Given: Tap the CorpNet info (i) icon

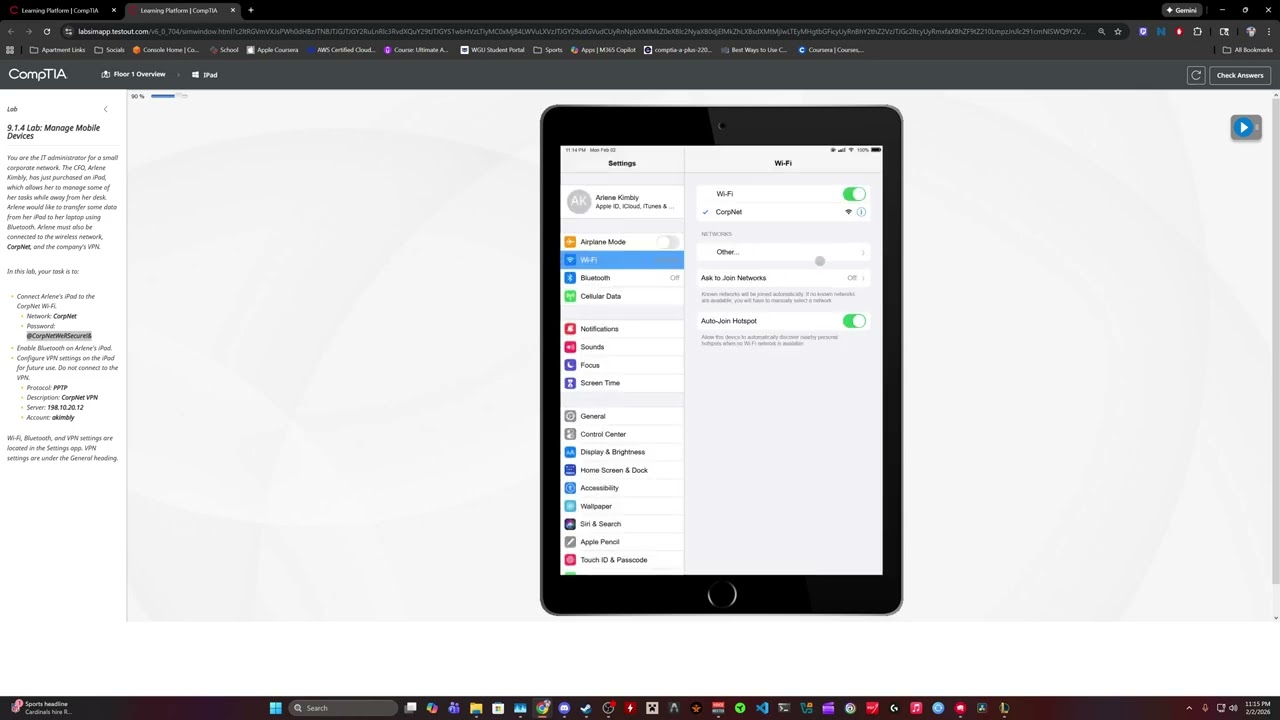Looking at the screenshot, I should point(861,212).
